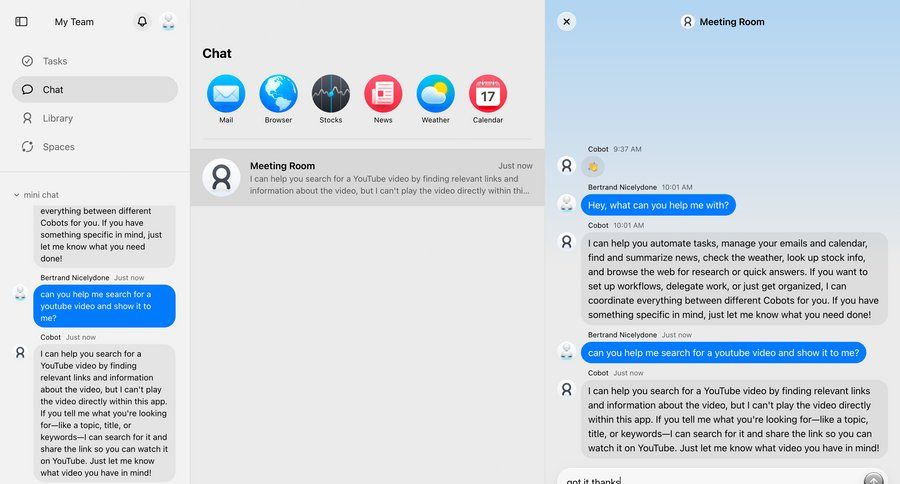The height and width of the screenshot is (484, 900).
Task: Select the 'Hey, what can you help me with?' bubble
Action: 658,205
